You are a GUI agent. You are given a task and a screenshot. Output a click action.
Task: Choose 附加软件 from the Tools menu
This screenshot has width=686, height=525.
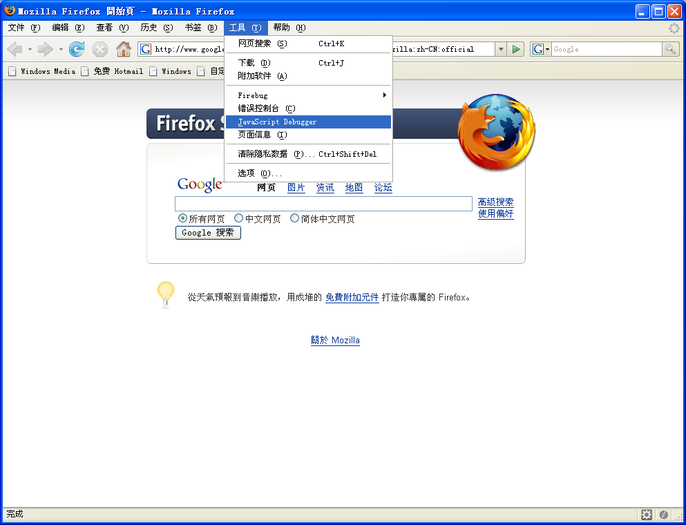point(308,76)
